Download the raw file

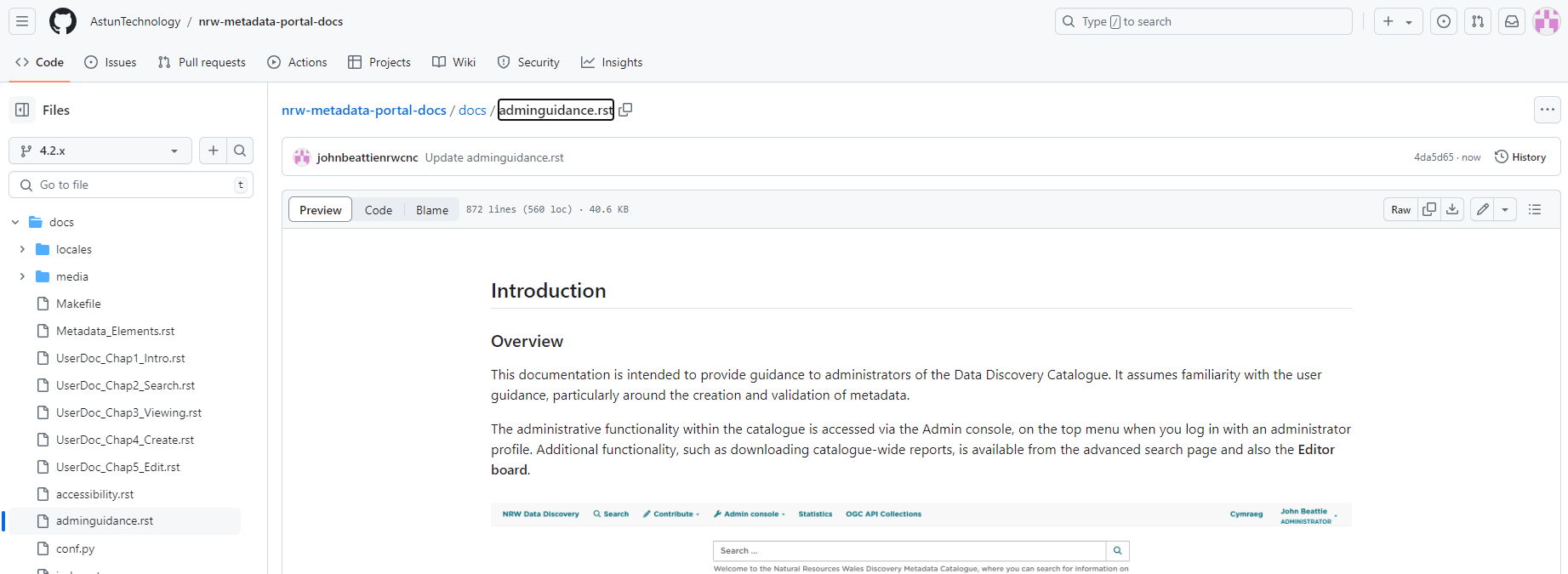[x=1452, y=209]
